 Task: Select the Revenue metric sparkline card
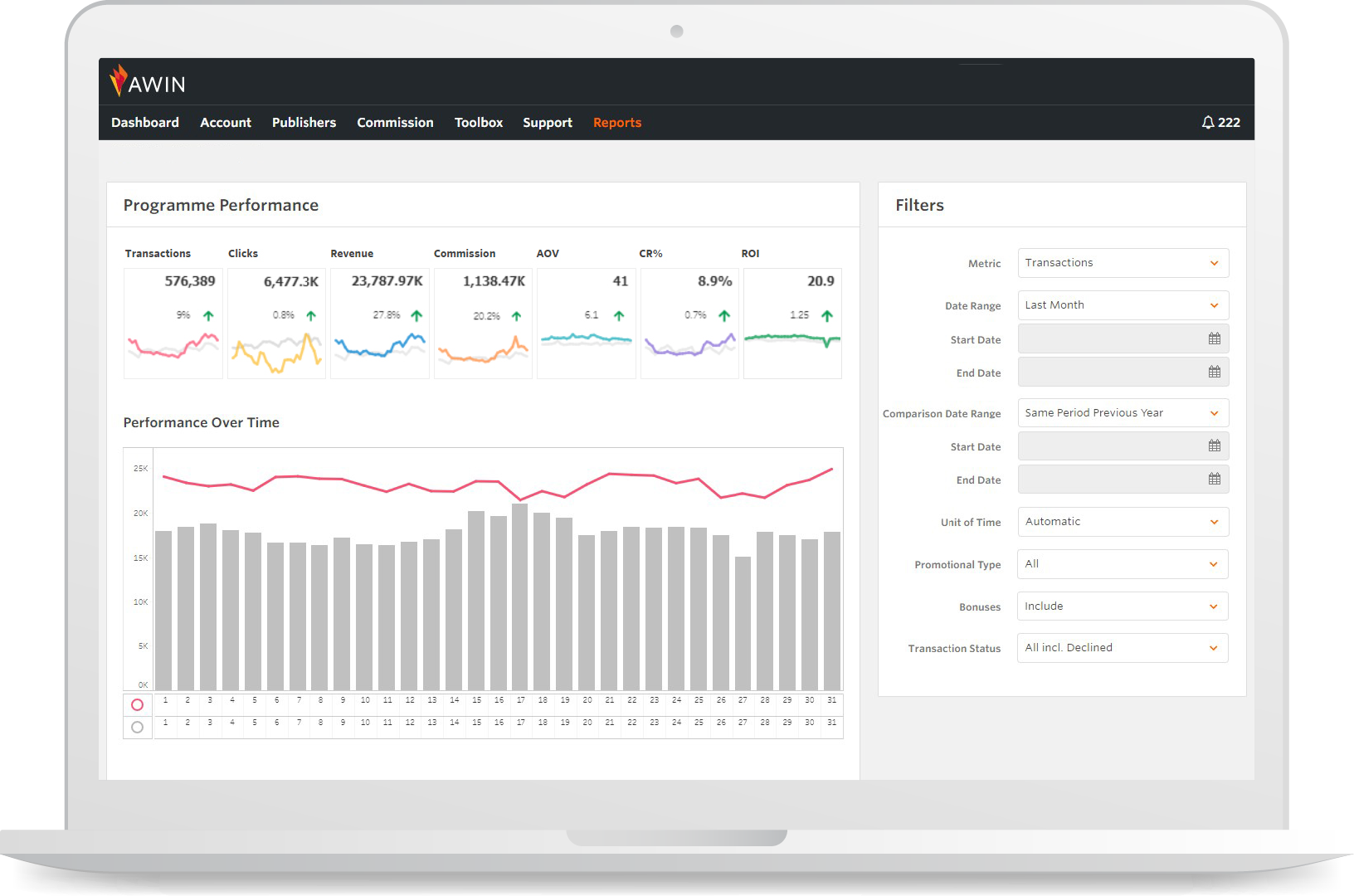(379, 324)
